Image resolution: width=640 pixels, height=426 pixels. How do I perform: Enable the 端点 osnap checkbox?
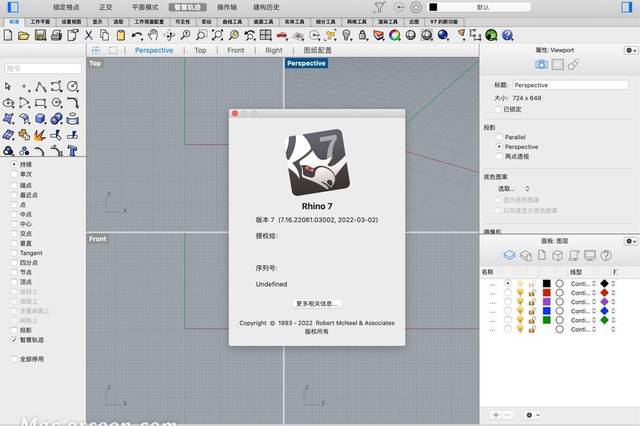[14, 185]
